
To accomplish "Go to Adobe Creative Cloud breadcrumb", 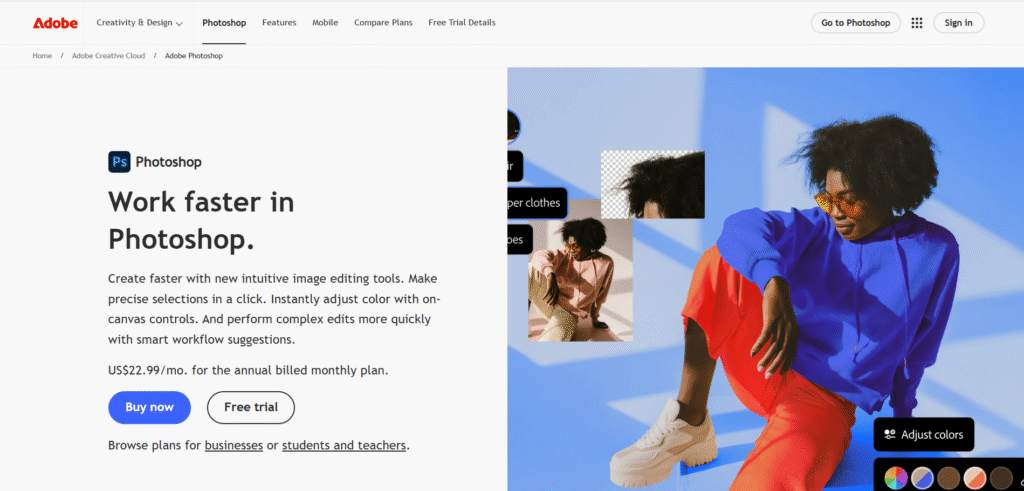I will 108,56.
